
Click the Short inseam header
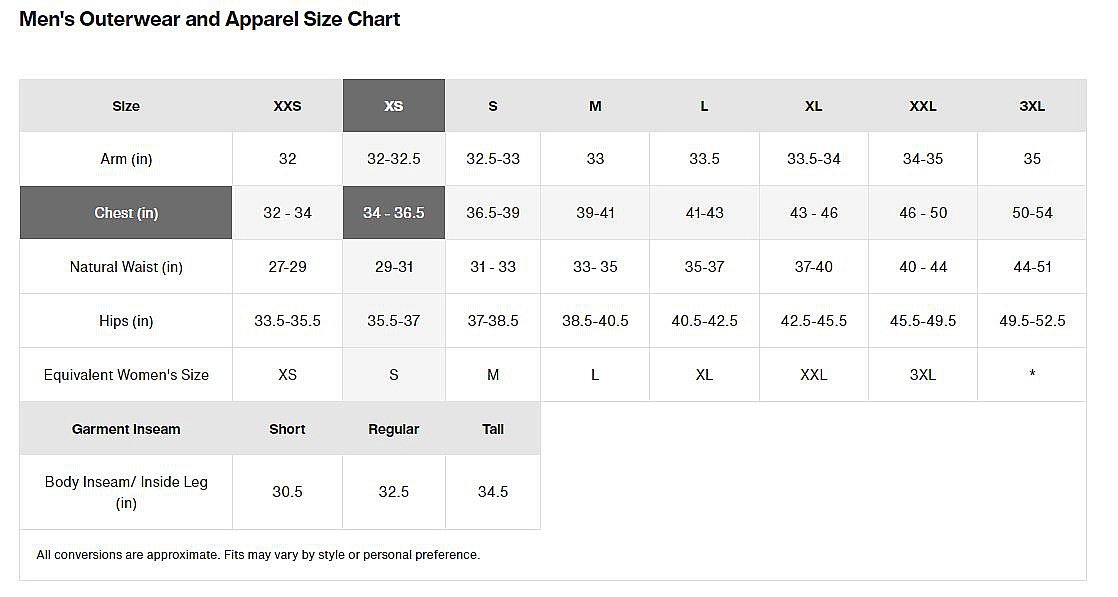click(x=287, y=429)
